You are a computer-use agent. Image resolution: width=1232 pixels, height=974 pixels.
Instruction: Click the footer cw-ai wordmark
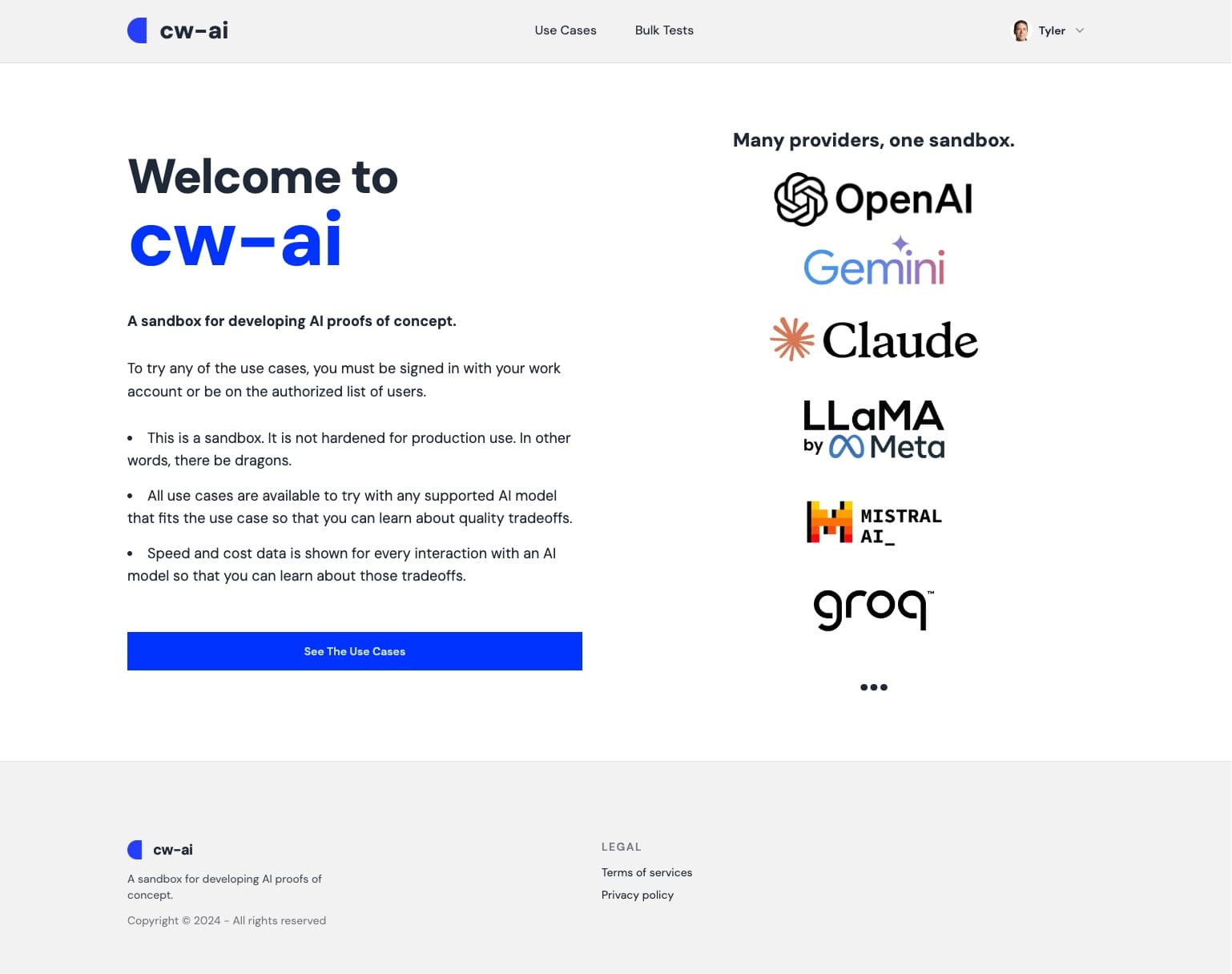pyautogui.click(x=173, y=850)
